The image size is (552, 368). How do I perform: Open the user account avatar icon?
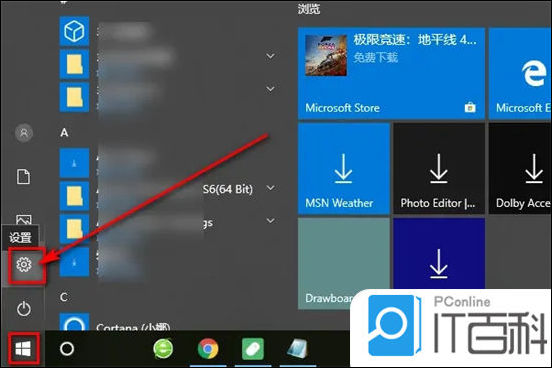(x=24, y=133)
